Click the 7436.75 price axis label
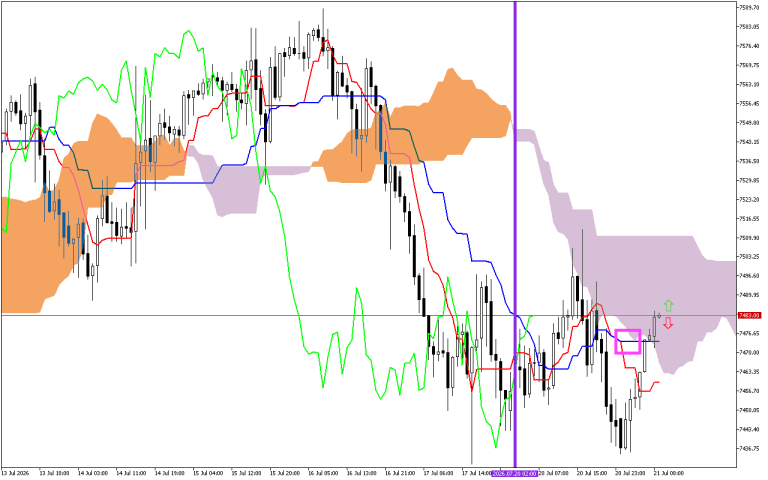Viewport: 768px width, 480px height. tap(749, 449)
